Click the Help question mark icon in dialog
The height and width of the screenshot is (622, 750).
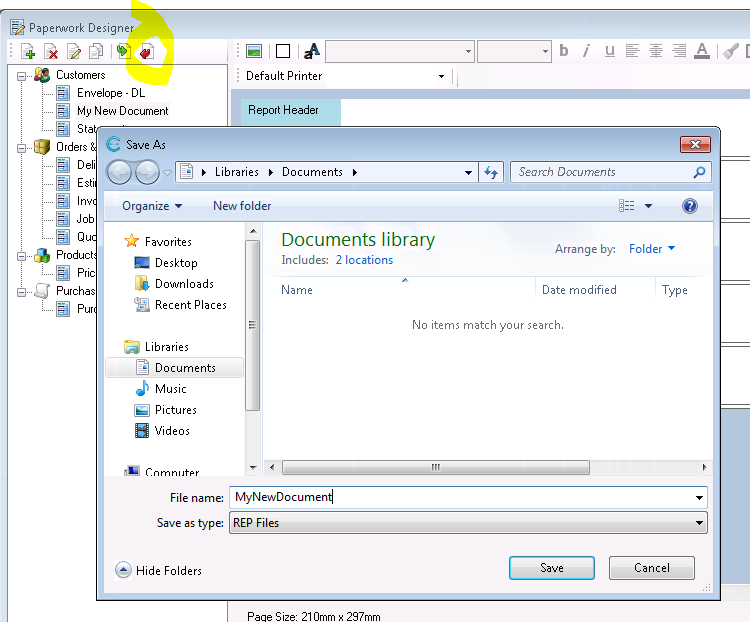[689, 206]
